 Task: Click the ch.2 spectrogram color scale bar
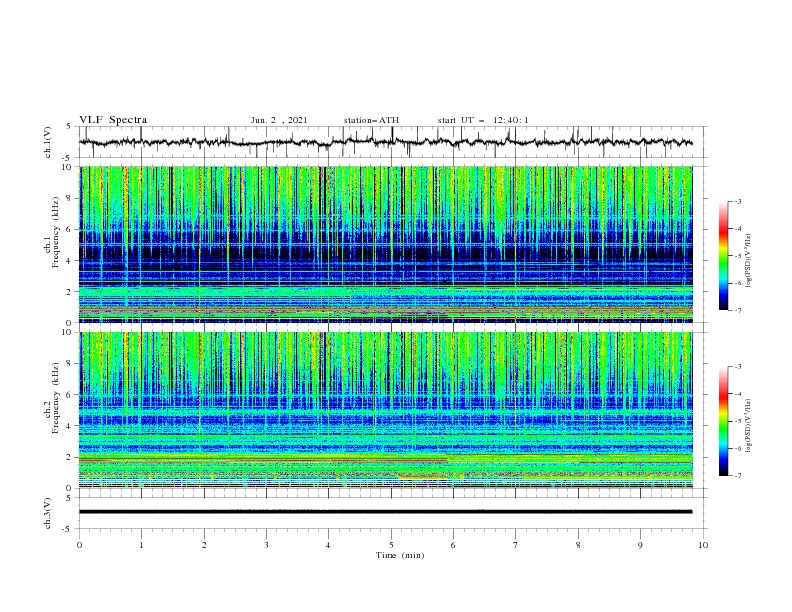[723, 421]
